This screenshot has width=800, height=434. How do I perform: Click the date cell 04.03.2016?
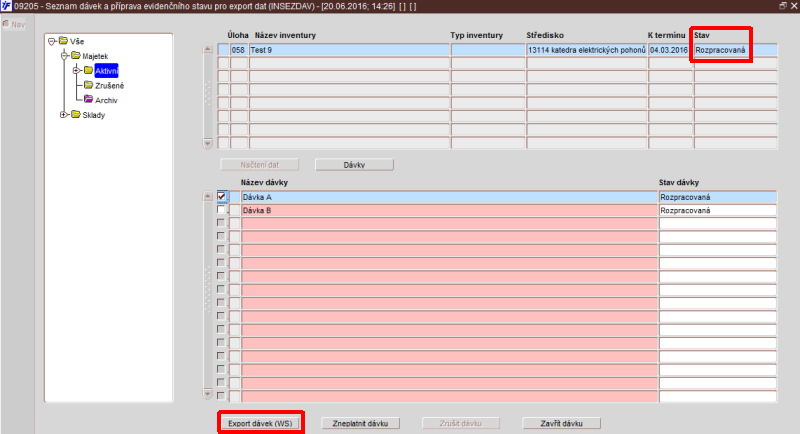pyautogui.click(x=670, y=50)
